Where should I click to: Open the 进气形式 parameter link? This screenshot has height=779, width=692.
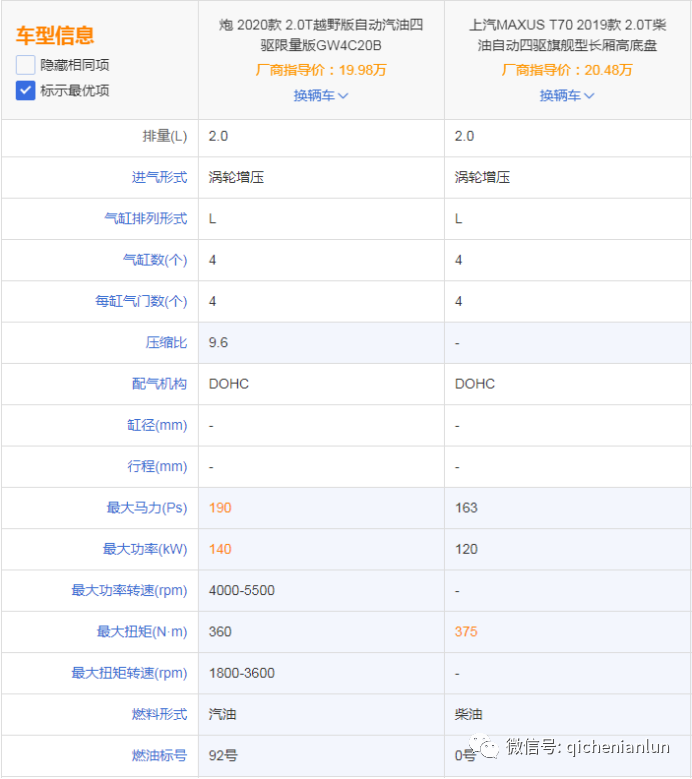click(159, 177)
